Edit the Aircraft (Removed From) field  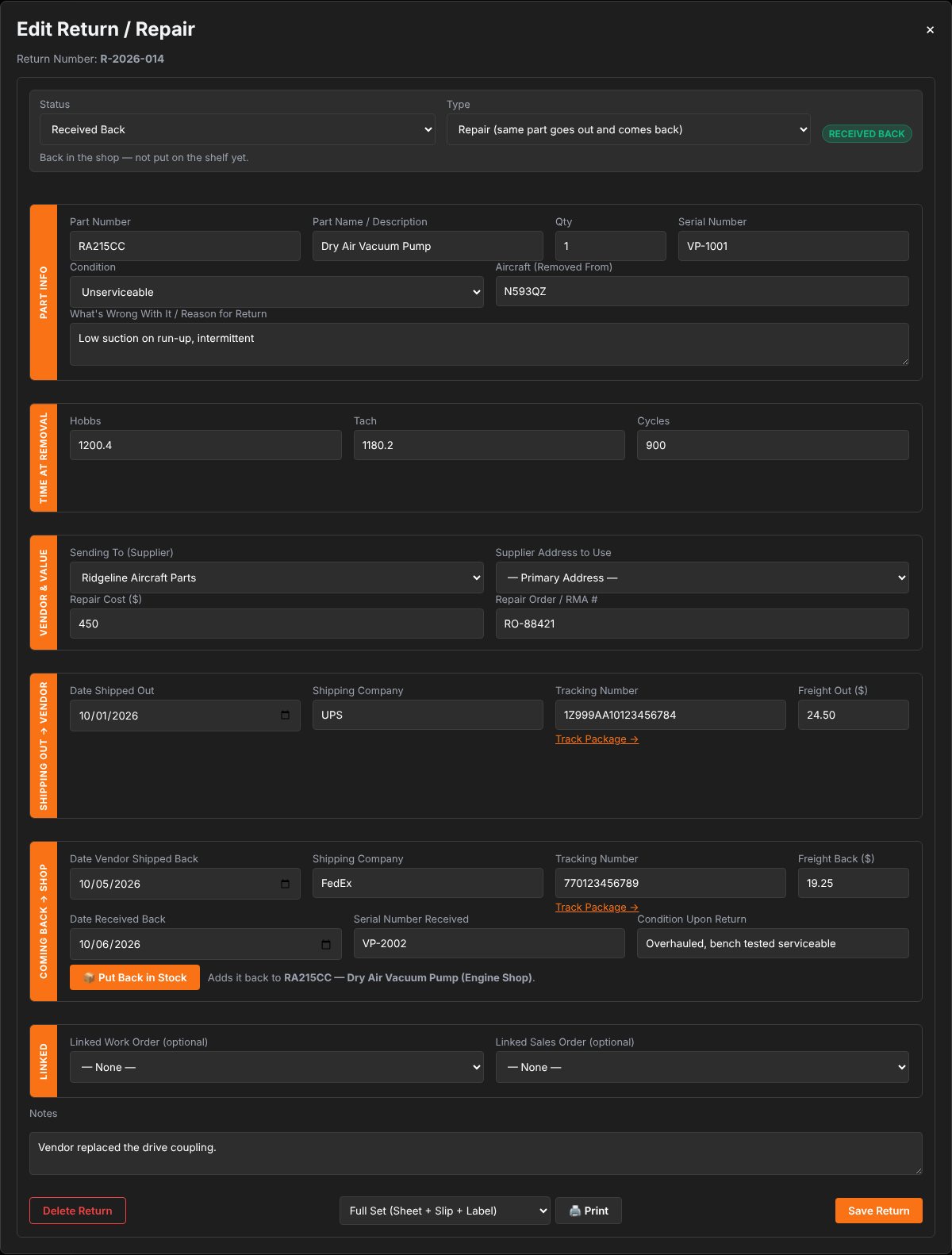pyautogui.click(x=702, y=291)
